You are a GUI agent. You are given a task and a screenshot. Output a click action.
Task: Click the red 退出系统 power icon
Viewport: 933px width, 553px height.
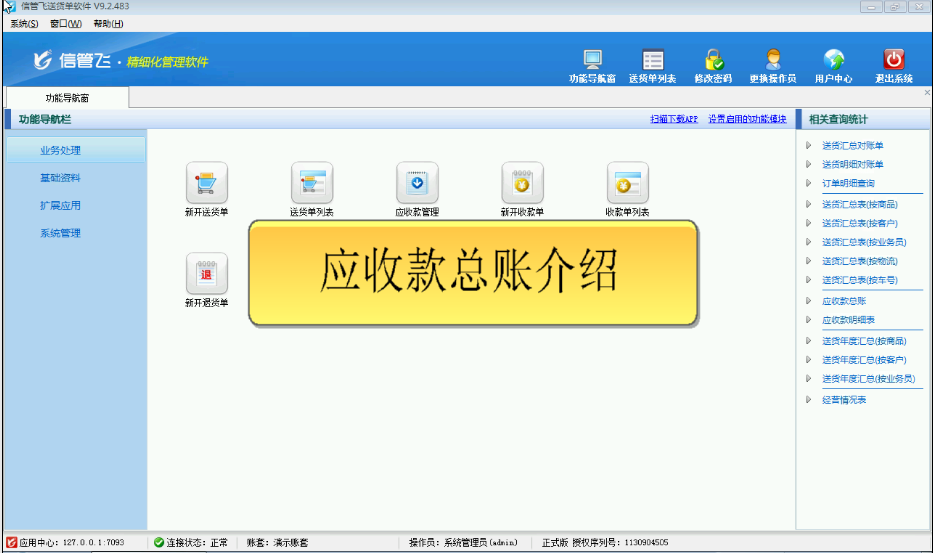[894, 61]
